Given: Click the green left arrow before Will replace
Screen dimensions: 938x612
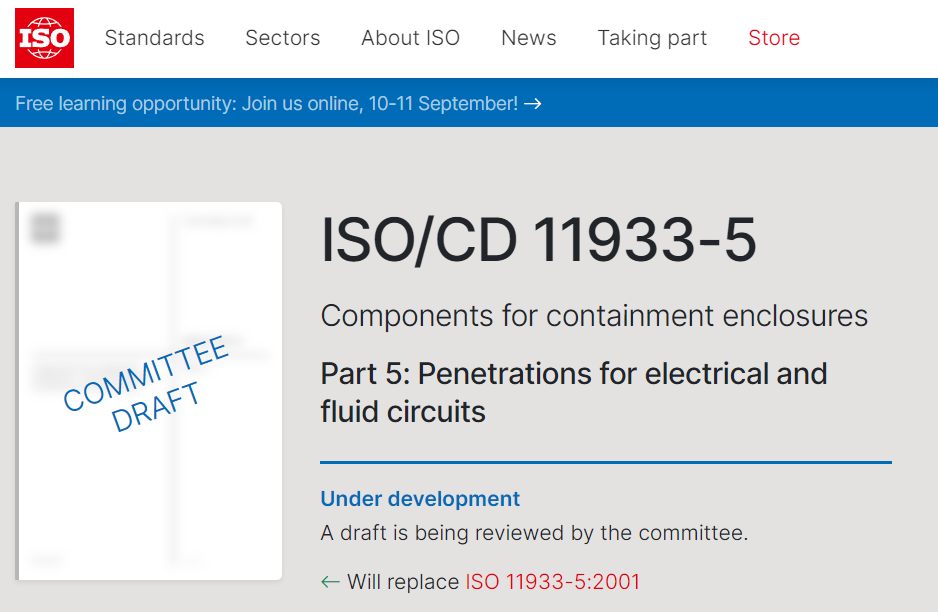Looking at the screenshot, I should pos(330,581).
